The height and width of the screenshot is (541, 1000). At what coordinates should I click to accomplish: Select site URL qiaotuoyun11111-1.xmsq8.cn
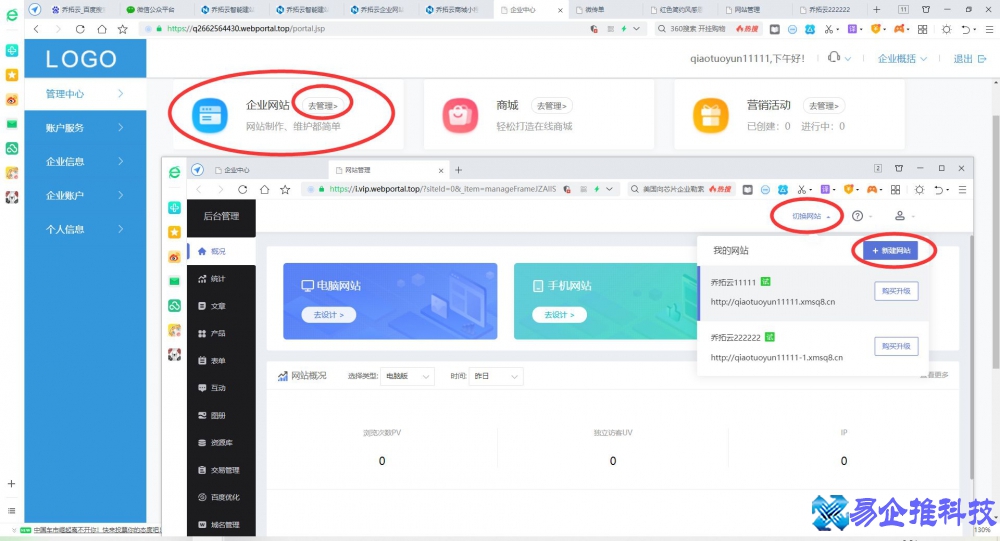777,357
